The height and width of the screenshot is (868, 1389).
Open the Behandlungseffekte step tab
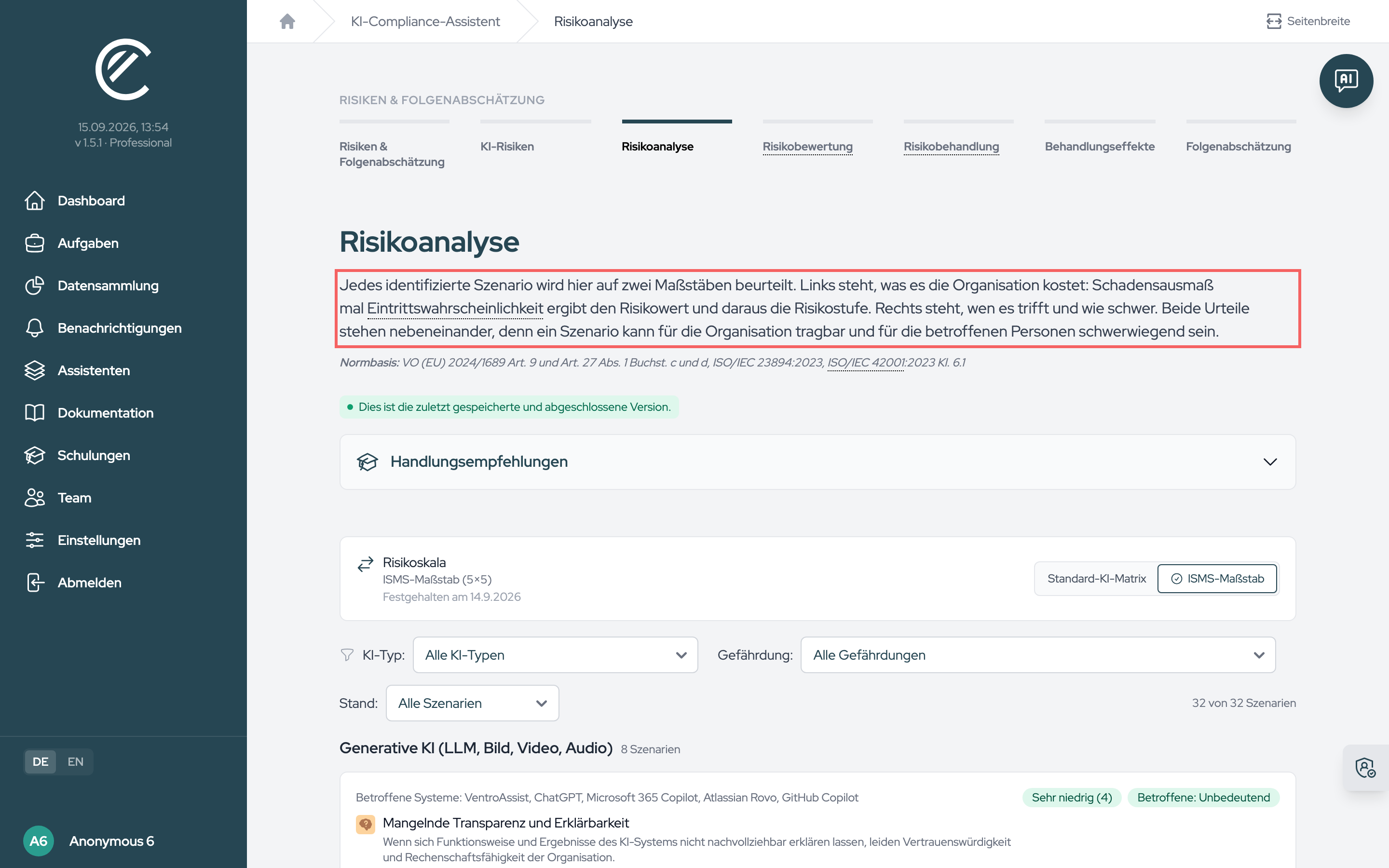click(x=1099, y=147)
